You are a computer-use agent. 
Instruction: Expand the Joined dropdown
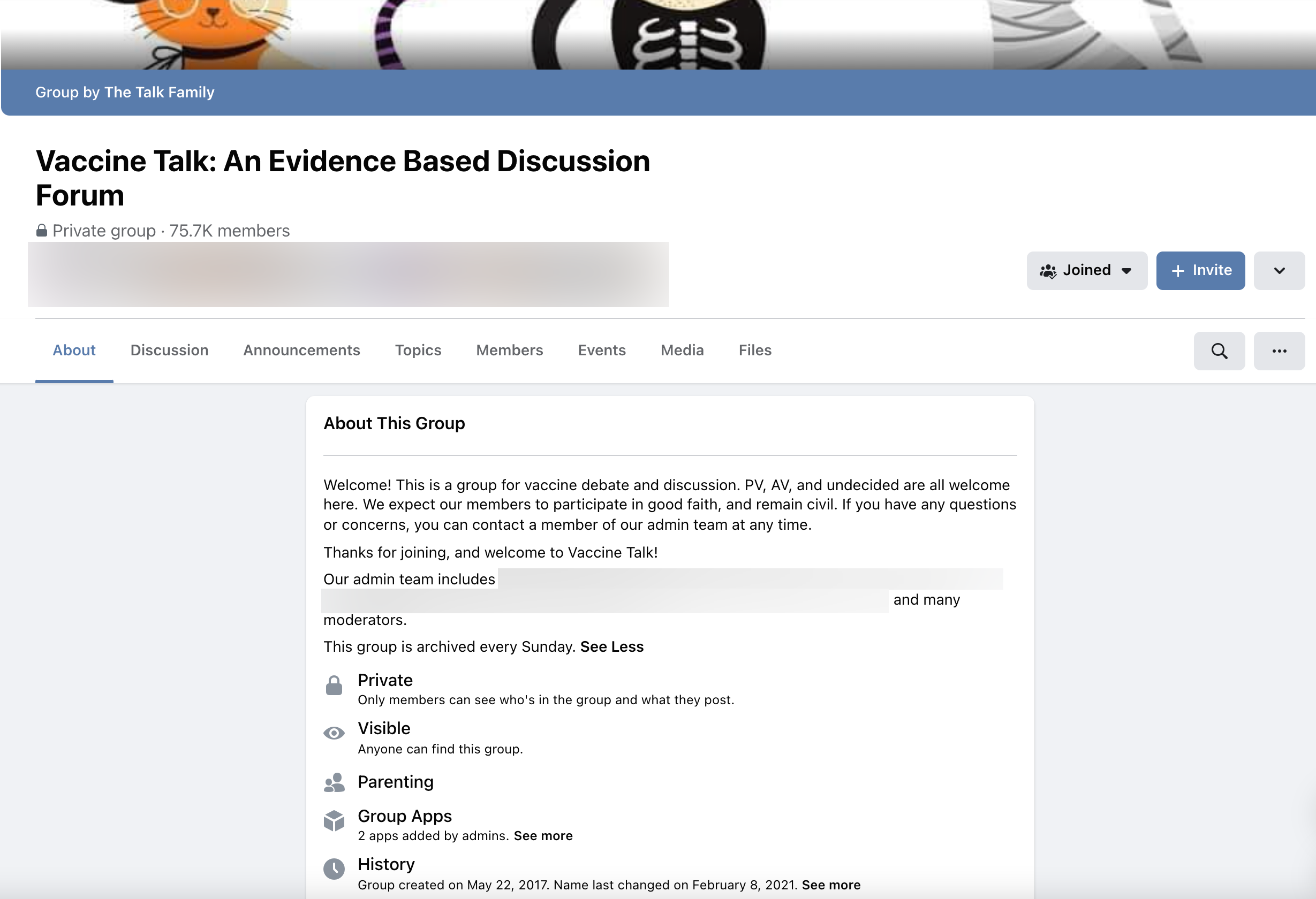coord(1126,271)
